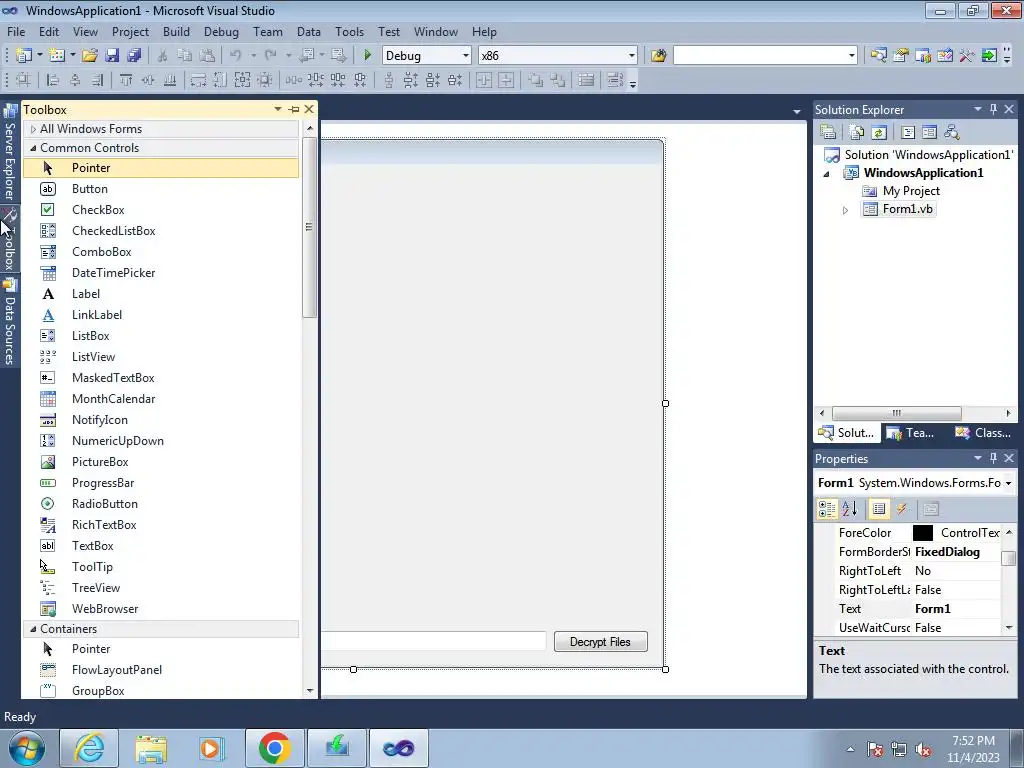The height and width of the screenshot is (768, 1024).
Task: Open Form1 object selector dropdown in Properties
Action: coord(1008,483)
